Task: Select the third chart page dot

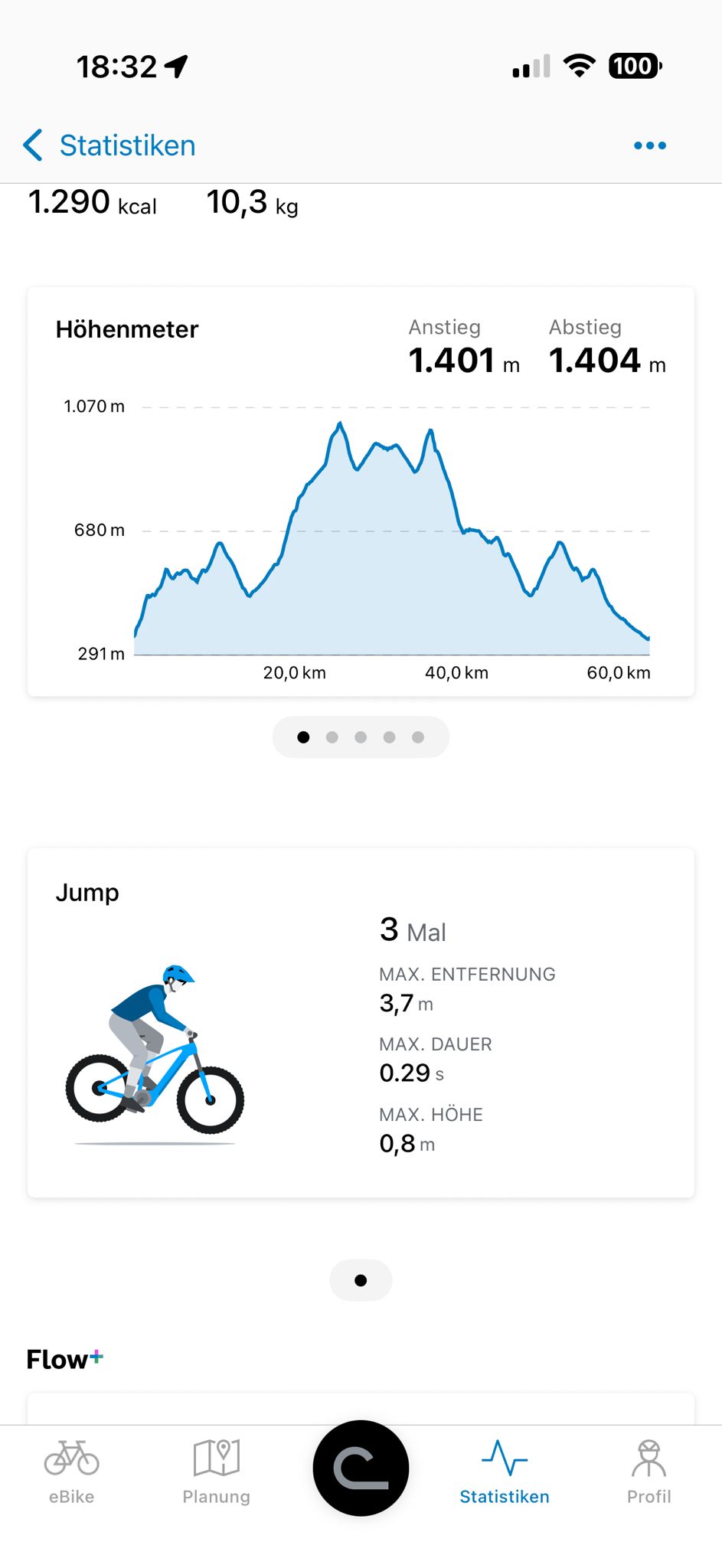Action: pos(361,737)
